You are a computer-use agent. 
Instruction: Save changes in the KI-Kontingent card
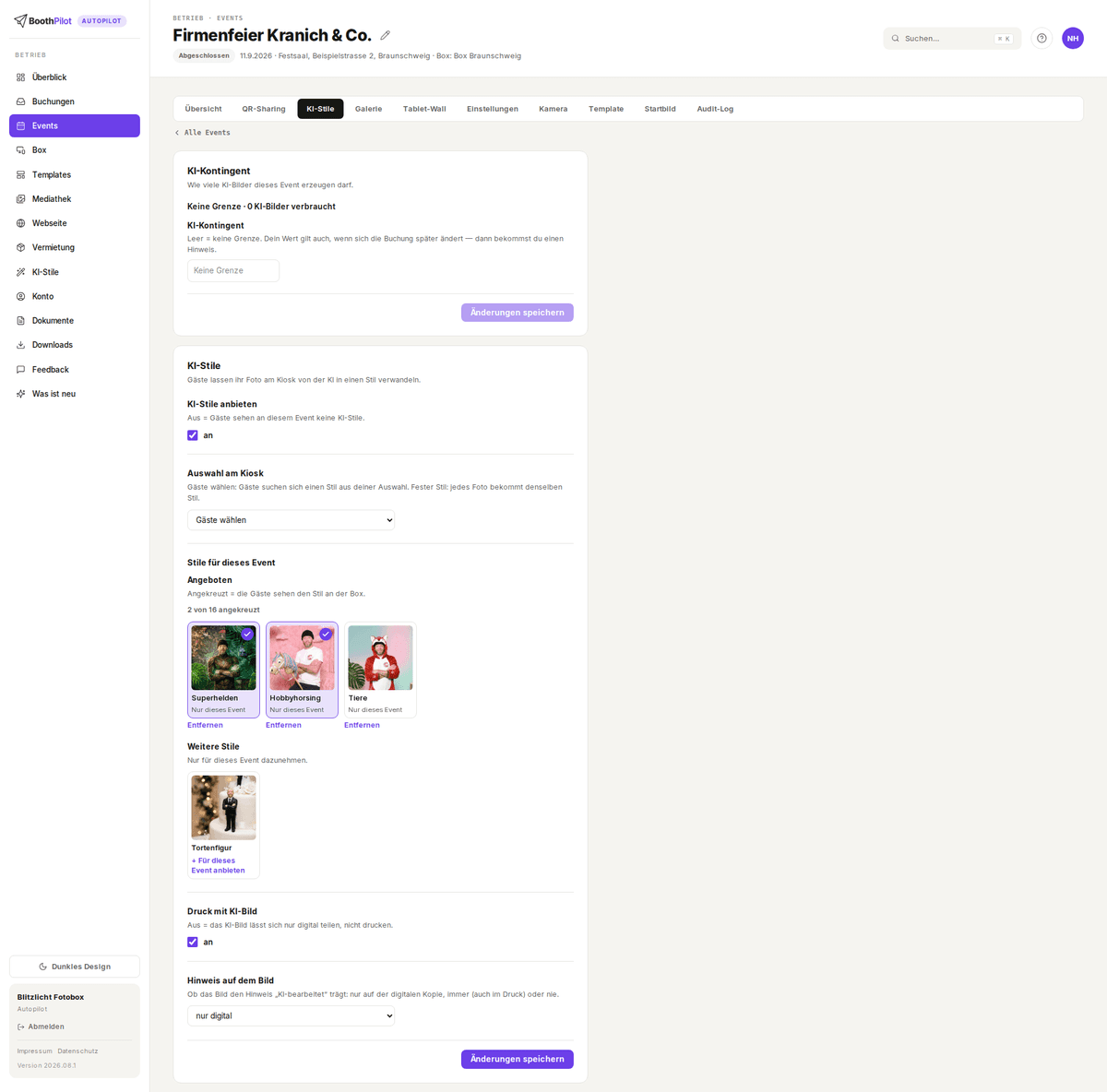point(518,313)
